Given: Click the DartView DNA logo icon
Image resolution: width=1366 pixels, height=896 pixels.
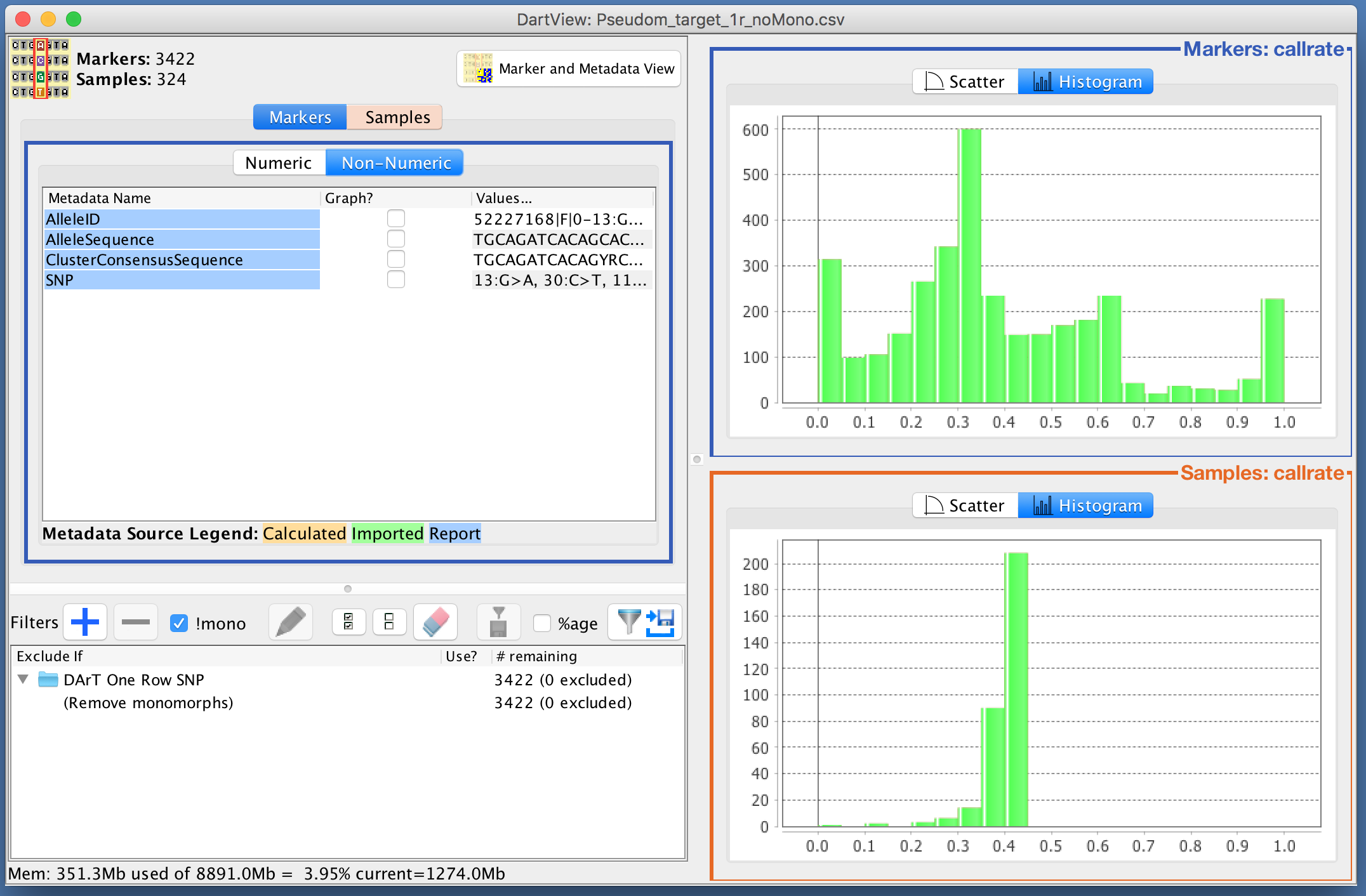Looking at the screenshot, I should coord(40,69).
